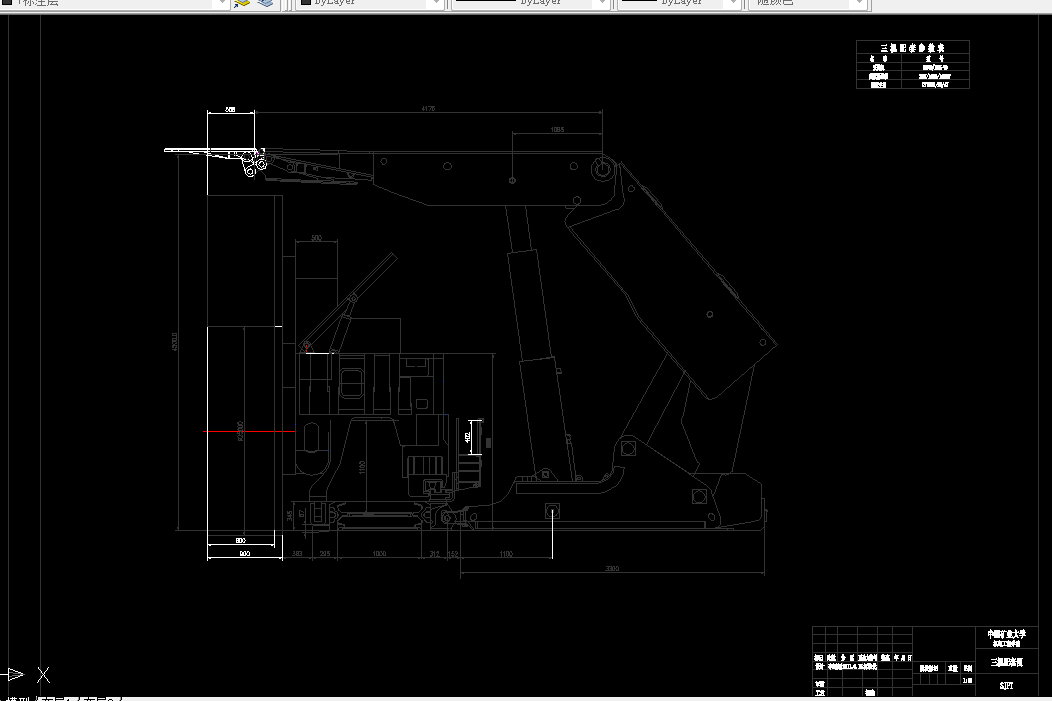Image resolution: width=1052 pixels, height=701 pixels.
Task: Select the 383 dimension text
Action: 297,554
